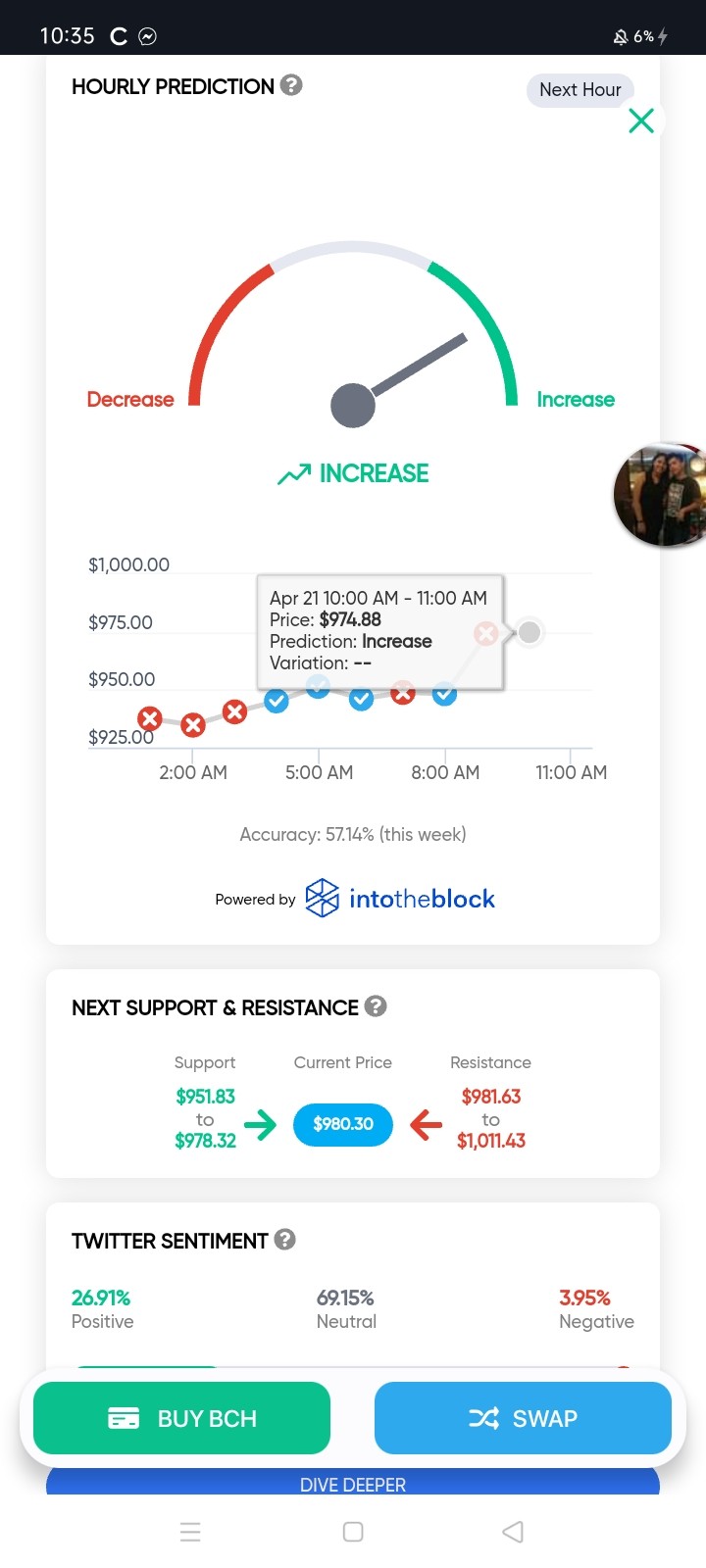
Task: Tap the red resistance arrow
Action: tap(426, 1124)
